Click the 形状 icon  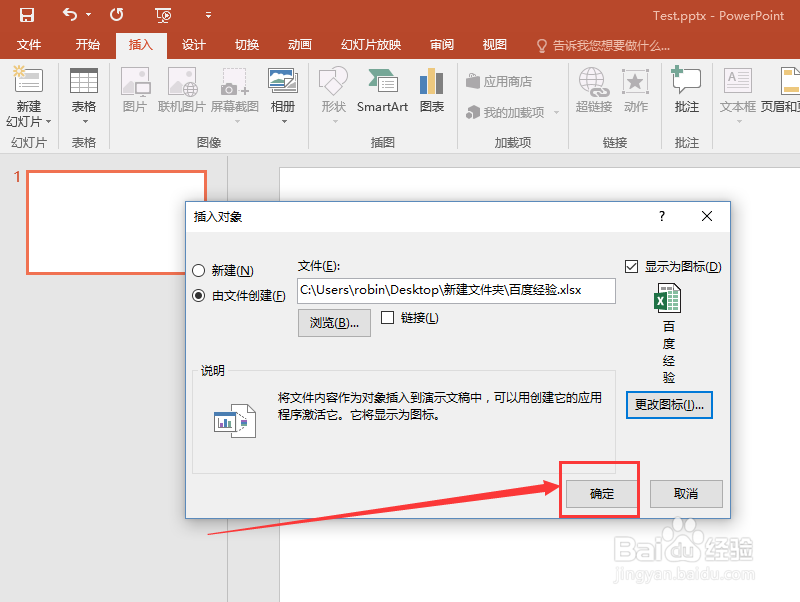(x=333, y=81)
